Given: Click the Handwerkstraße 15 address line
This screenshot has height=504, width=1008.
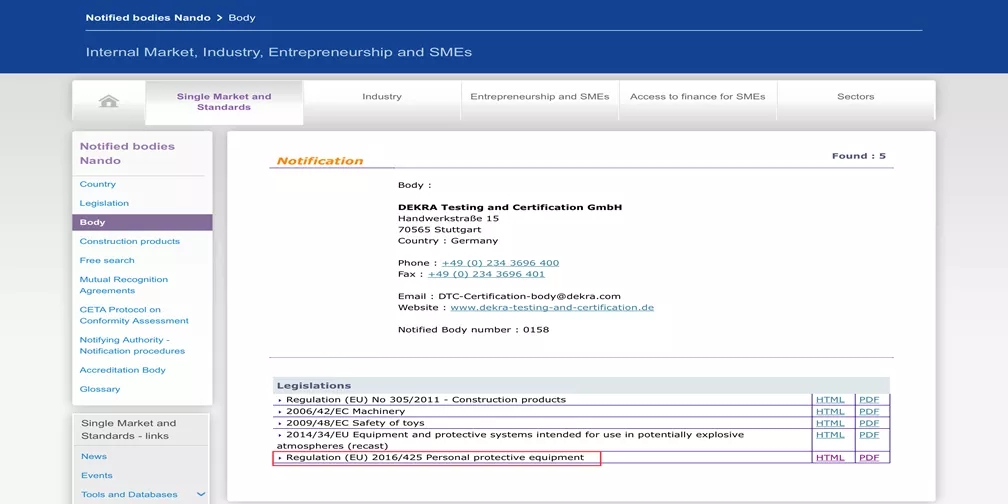Looking at the screenshot, I should (448, 219).
